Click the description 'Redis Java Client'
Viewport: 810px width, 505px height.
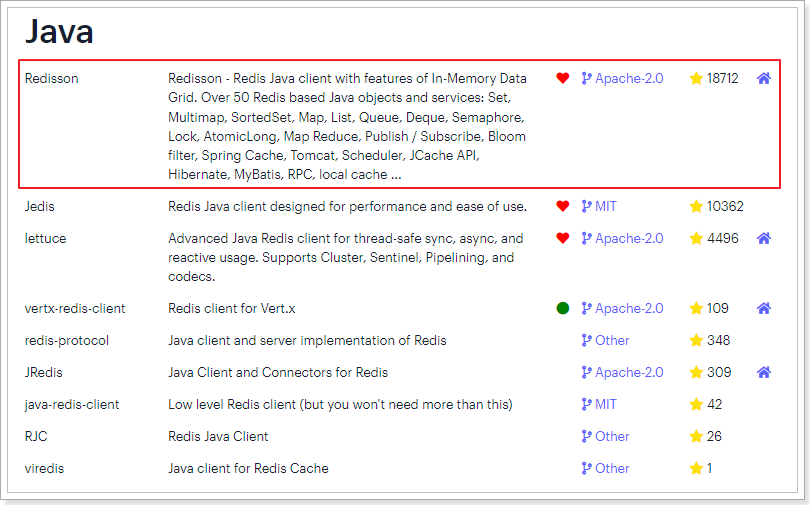219,437
